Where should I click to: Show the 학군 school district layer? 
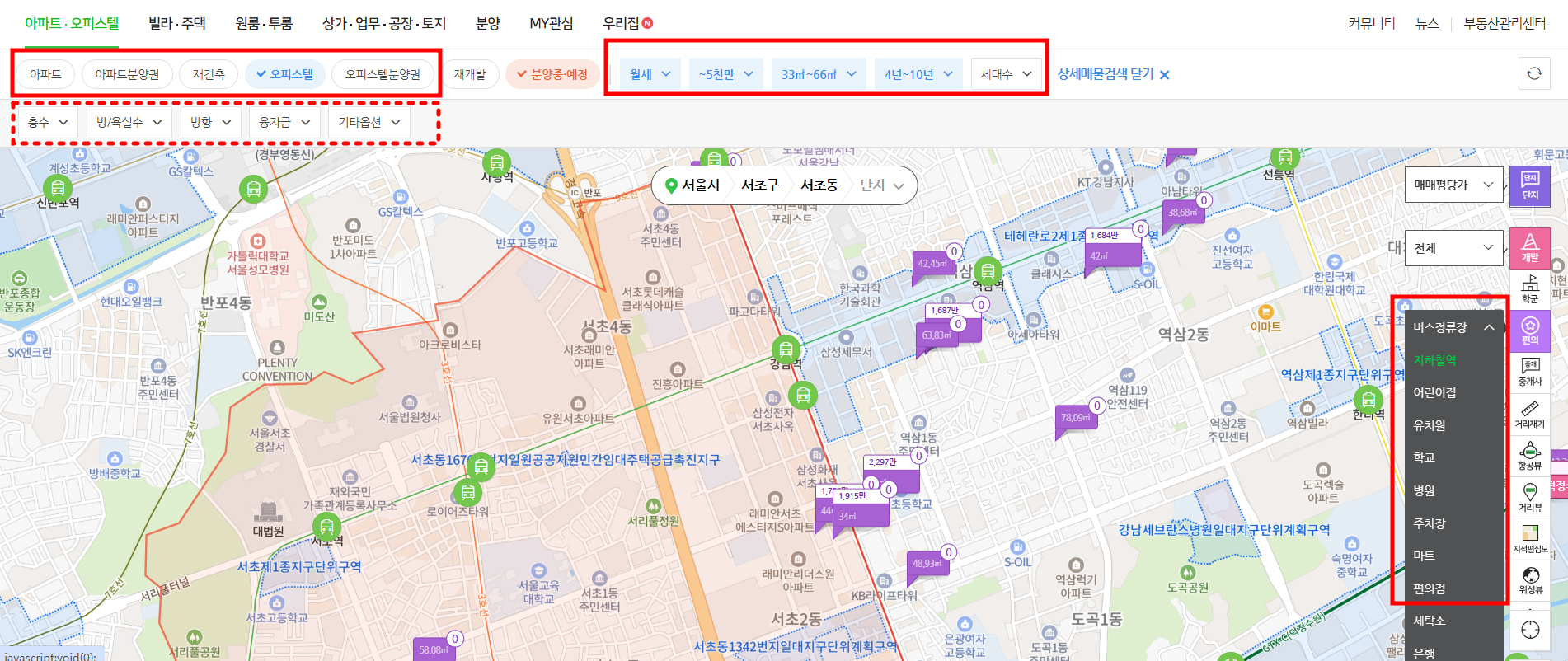coord(1530,289)
